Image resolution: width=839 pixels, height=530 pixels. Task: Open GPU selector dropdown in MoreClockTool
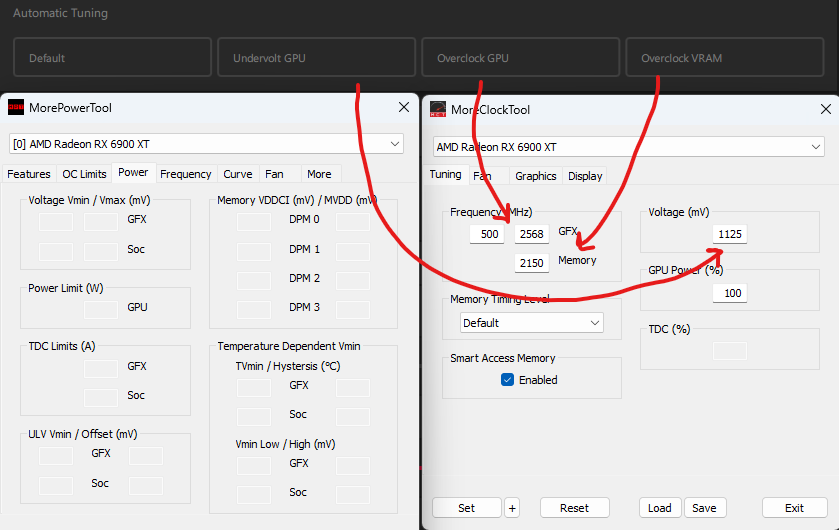point(628,147)
